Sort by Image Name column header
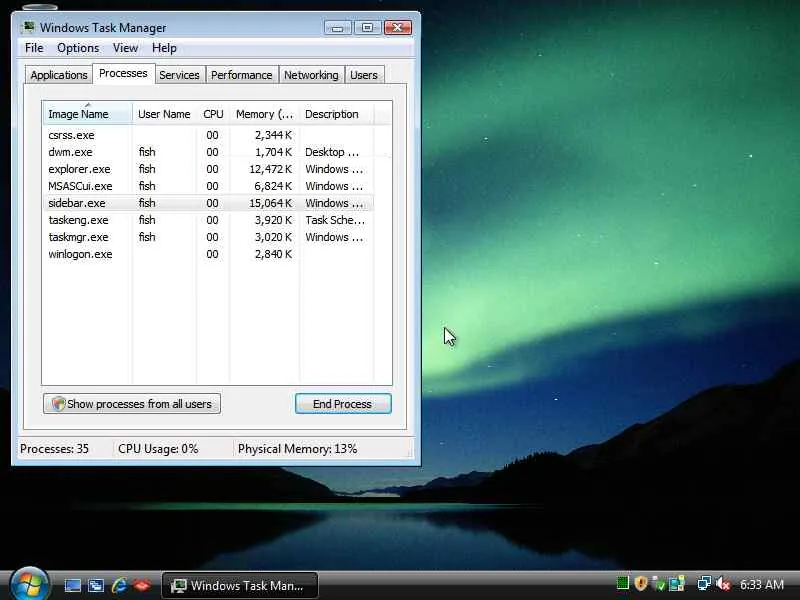Image resolution: width=800 pixels, height=600 pixels. [x=87, y=114]
